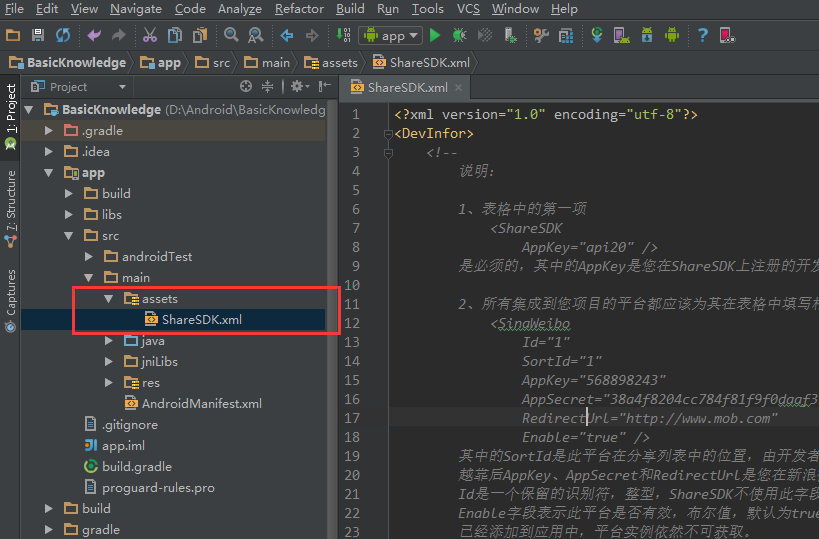Click main in the breadcrumb bar
The height and width of the screenshot is (539, 819).
click(x=267, y=63)
